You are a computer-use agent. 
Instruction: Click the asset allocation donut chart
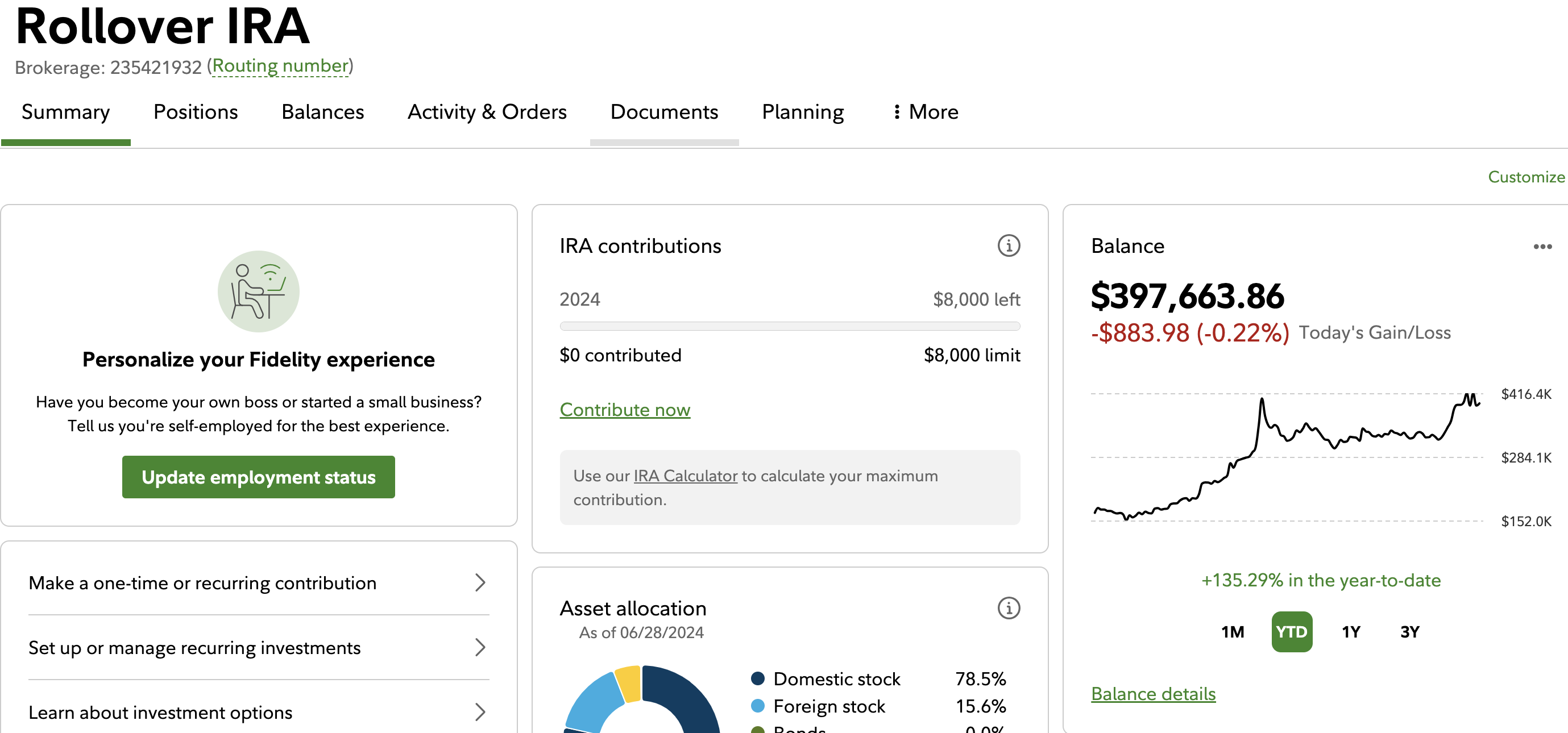[642, 699]
